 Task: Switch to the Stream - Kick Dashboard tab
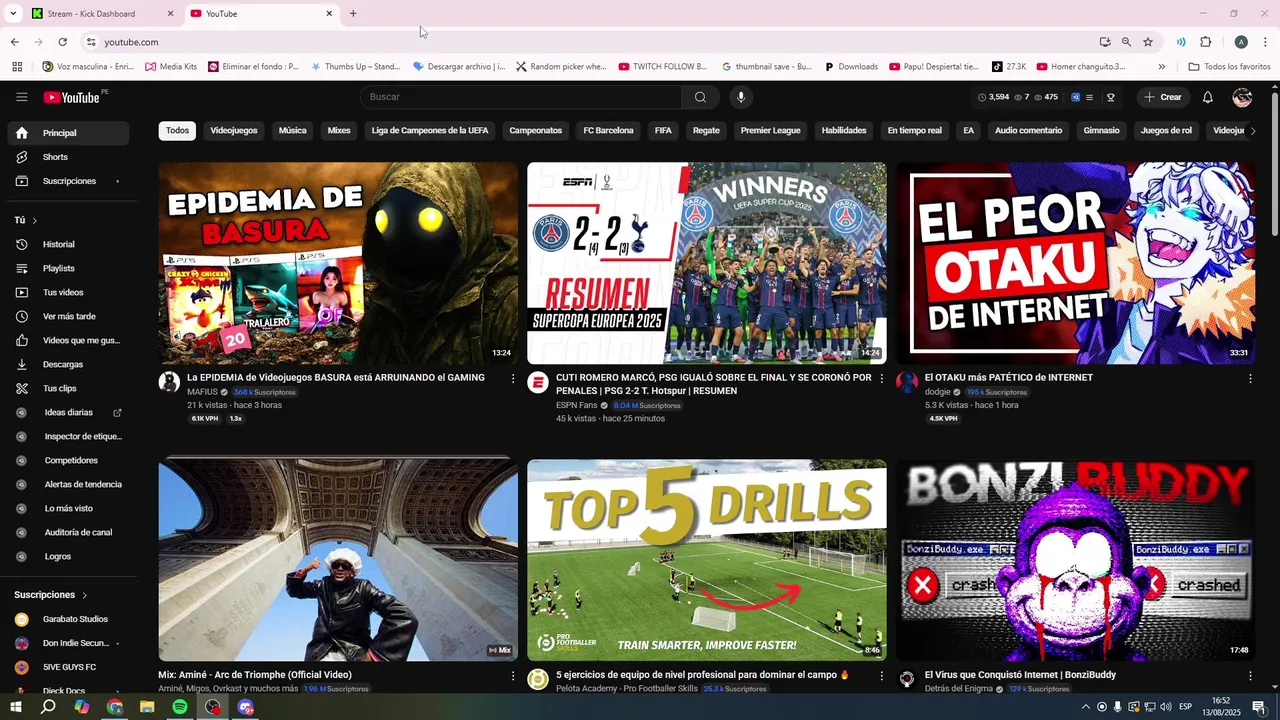coord(100,14)
